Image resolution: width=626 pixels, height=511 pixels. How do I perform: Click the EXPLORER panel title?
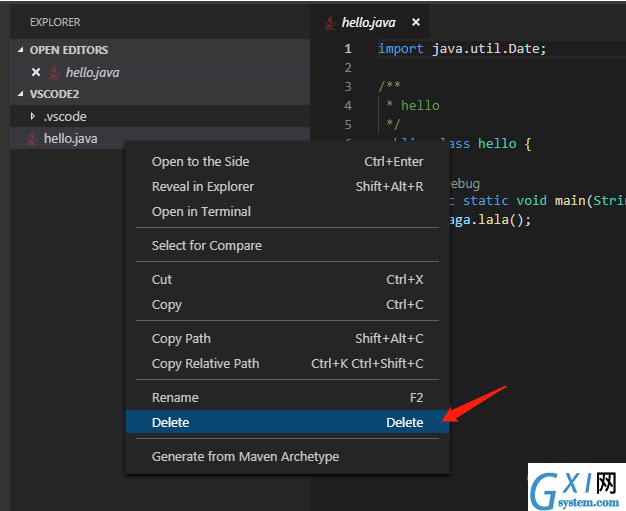coord(55,22)
